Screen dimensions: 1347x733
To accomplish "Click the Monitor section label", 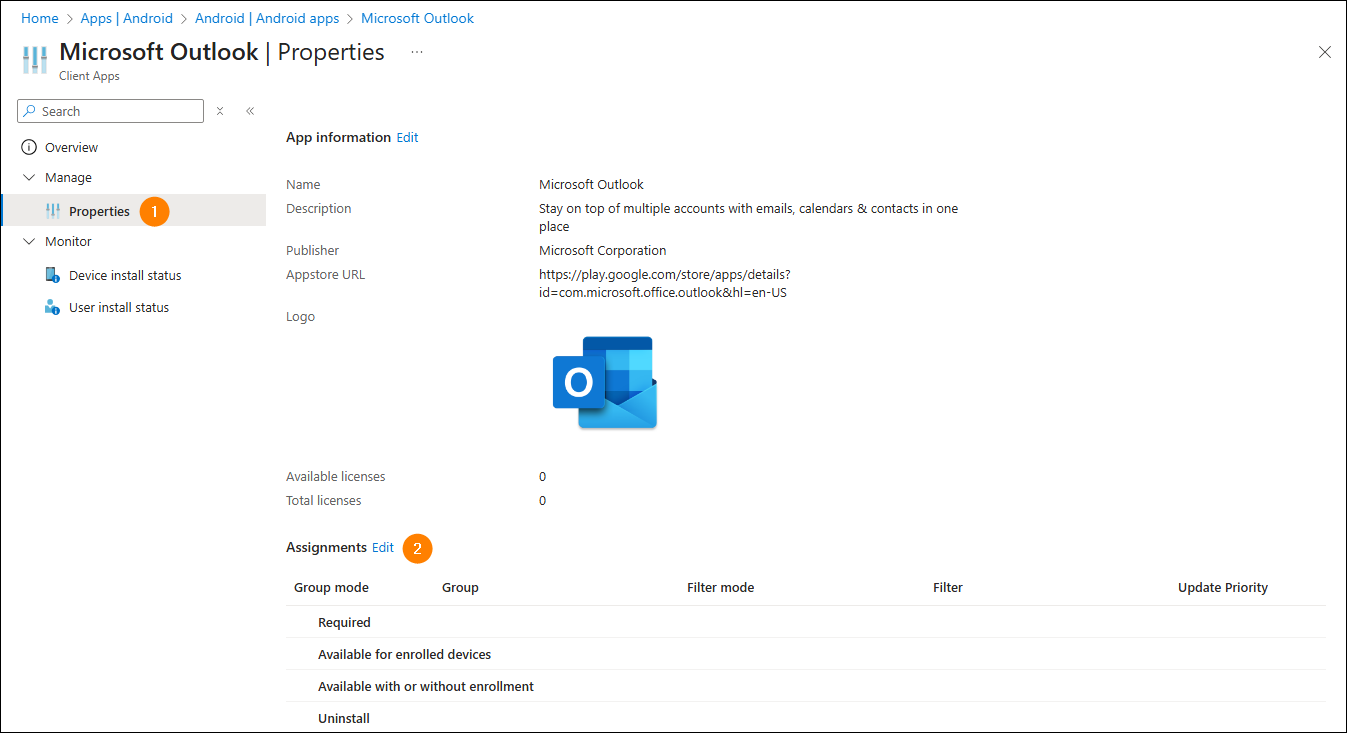I will pos(68,241).
